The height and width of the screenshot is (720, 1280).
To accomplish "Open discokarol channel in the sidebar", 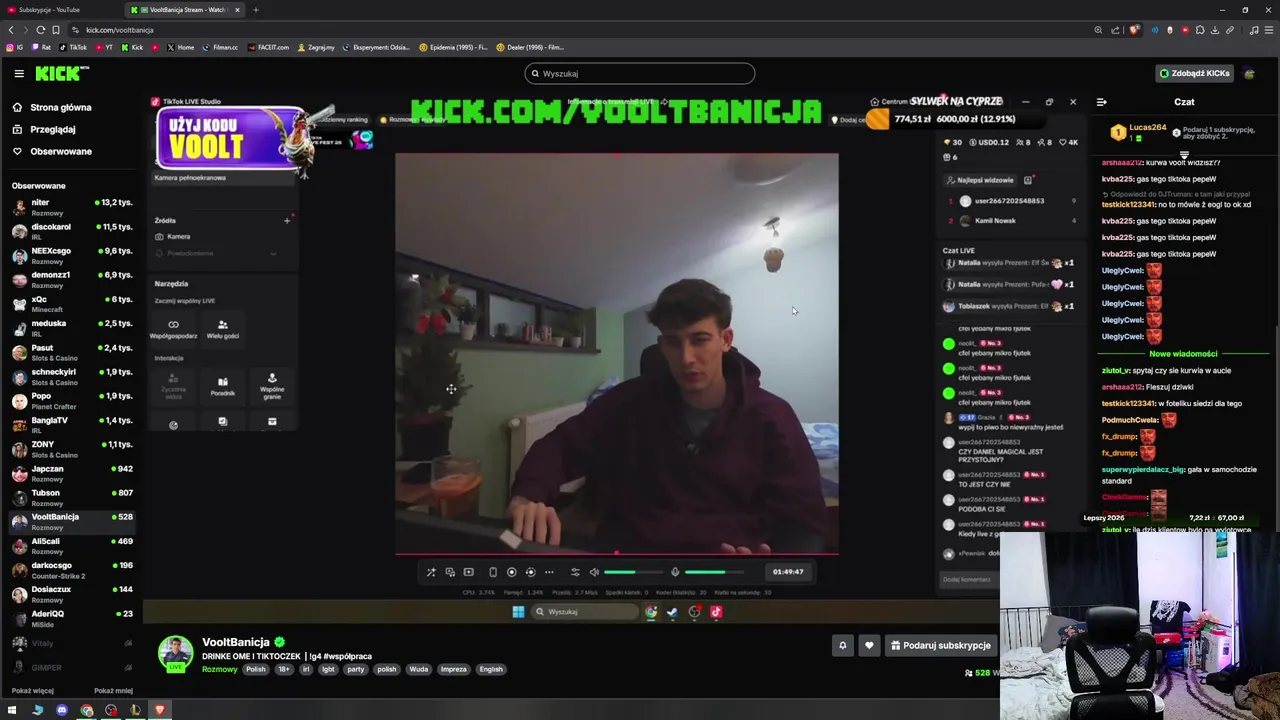I will 72,231.
